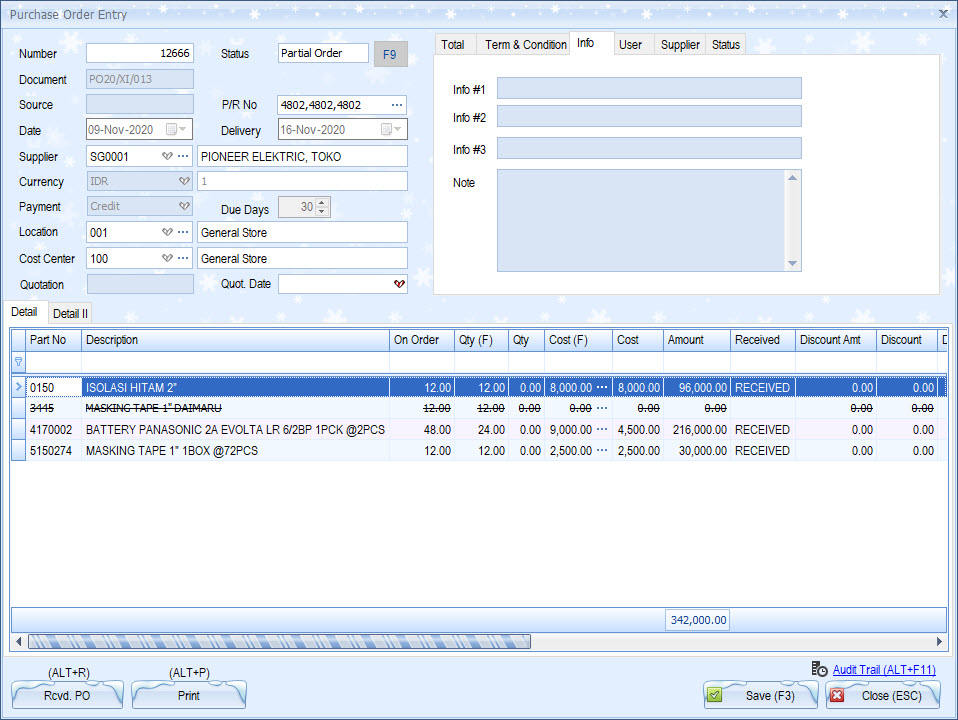The image size is (958, 720).
Task: Select the BATTERY PANASONIC row selector
Action: pos(18,430)
